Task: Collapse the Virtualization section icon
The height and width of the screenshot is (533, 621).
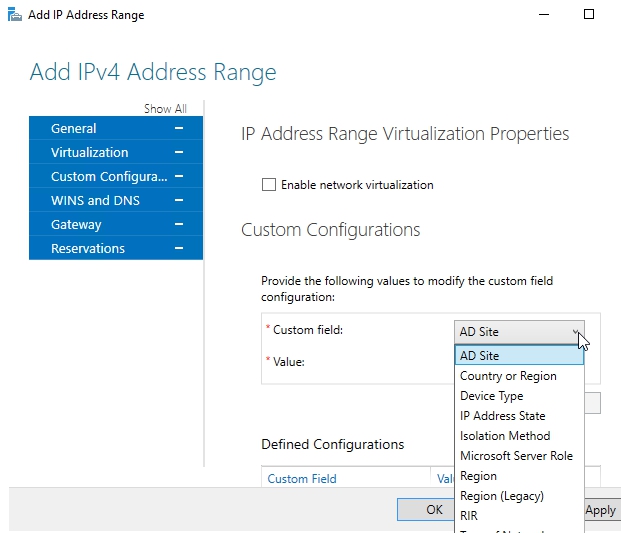Action: pos(179,152)
